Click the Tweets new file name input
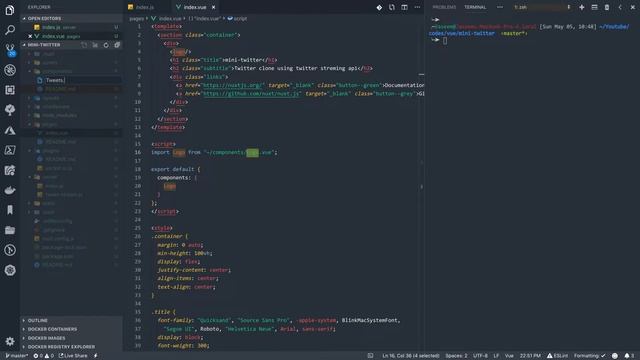This screenshot has height=360, width=640. (82, 80)
